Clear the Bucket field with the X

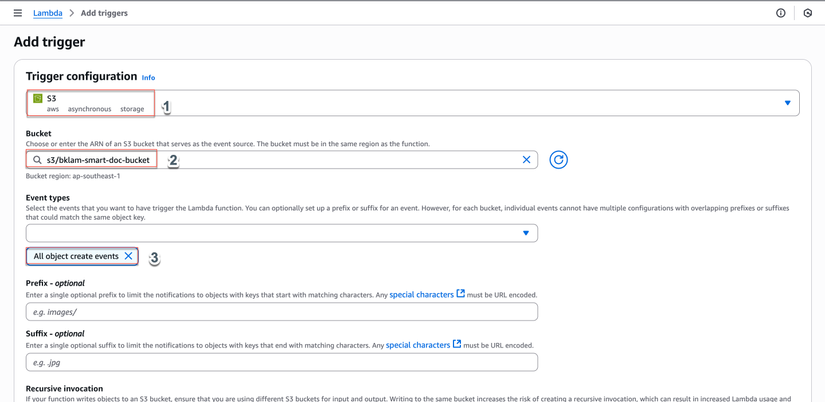click(x=526, y=160)
